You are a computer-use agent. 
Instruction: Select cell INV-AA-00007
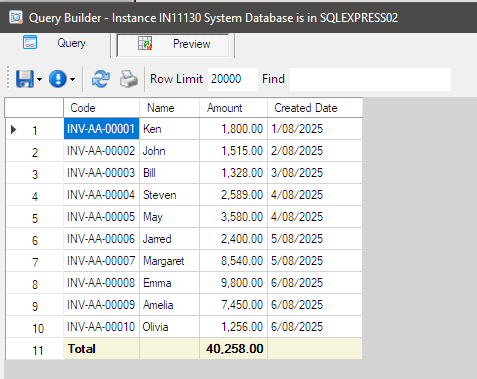[101, 261]
